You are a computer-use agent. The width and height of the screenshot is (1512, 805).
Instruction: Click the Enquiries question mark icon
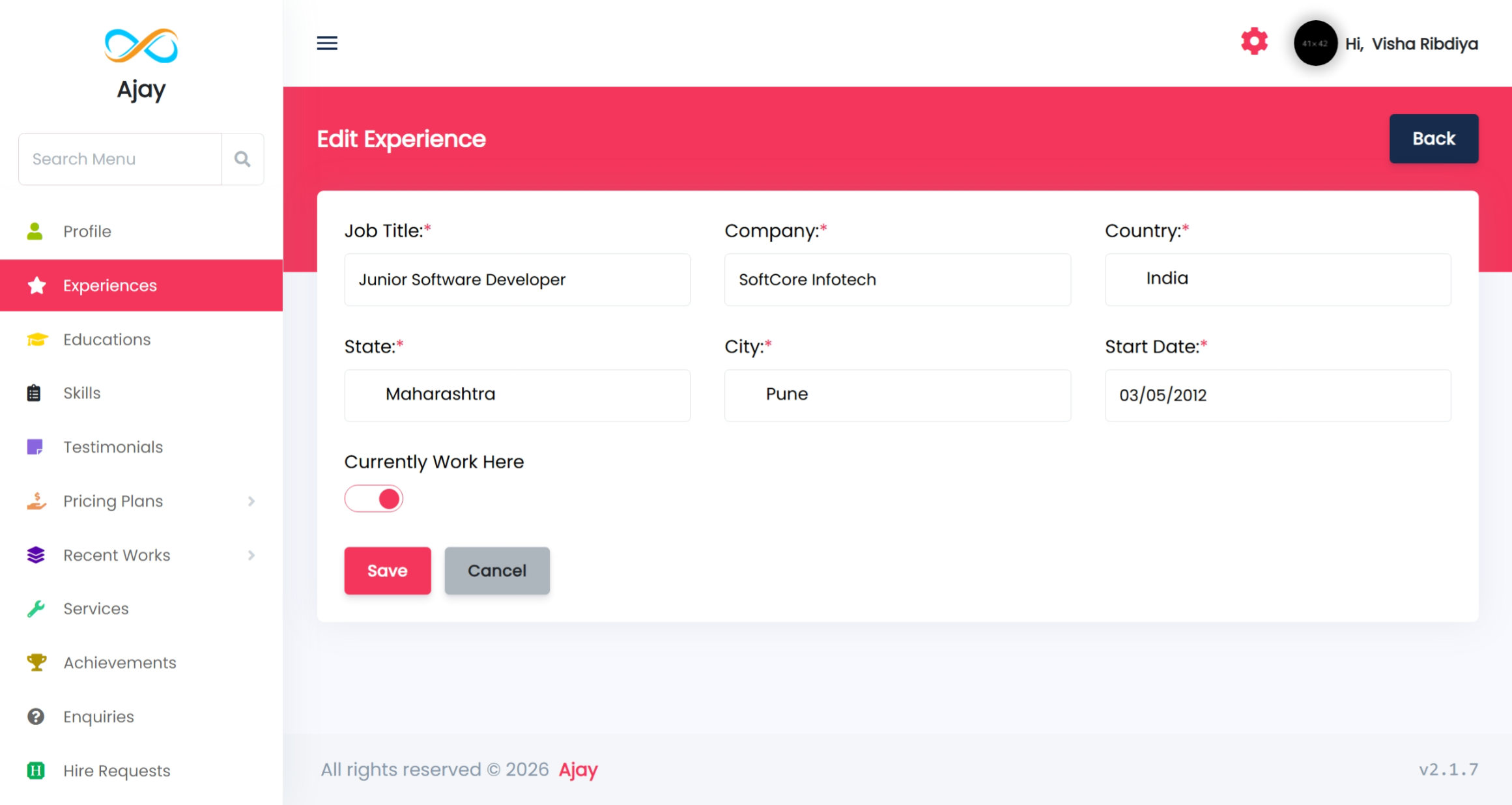[36, 716]
